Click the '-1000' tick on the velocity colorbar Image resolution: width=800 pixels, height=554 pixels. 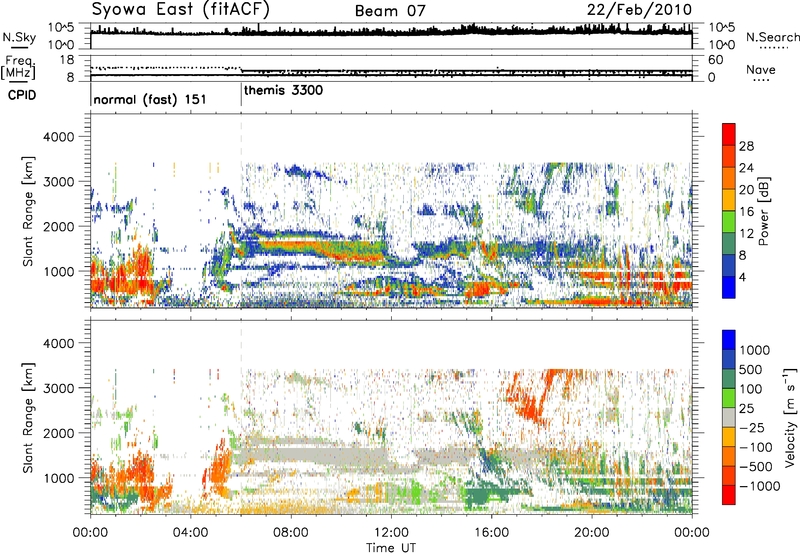click(759, 486)
